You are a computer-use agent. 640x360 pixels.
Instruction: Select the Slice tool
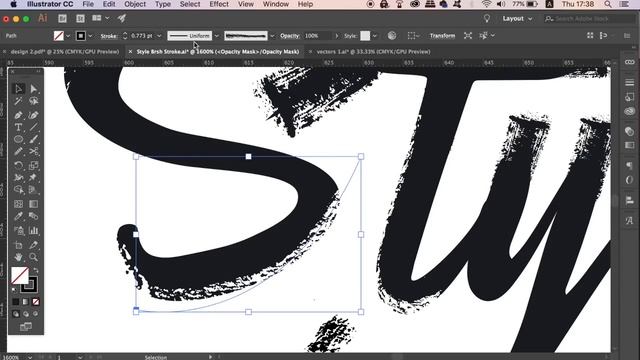coord(33,245)
